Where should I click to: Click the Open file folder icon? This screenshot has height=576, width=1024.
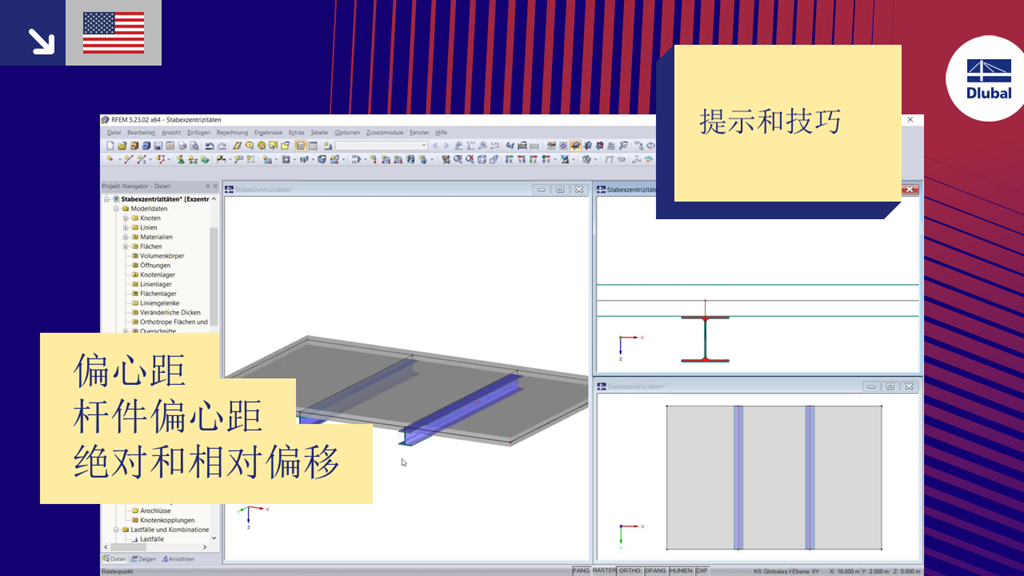[122, 146]
